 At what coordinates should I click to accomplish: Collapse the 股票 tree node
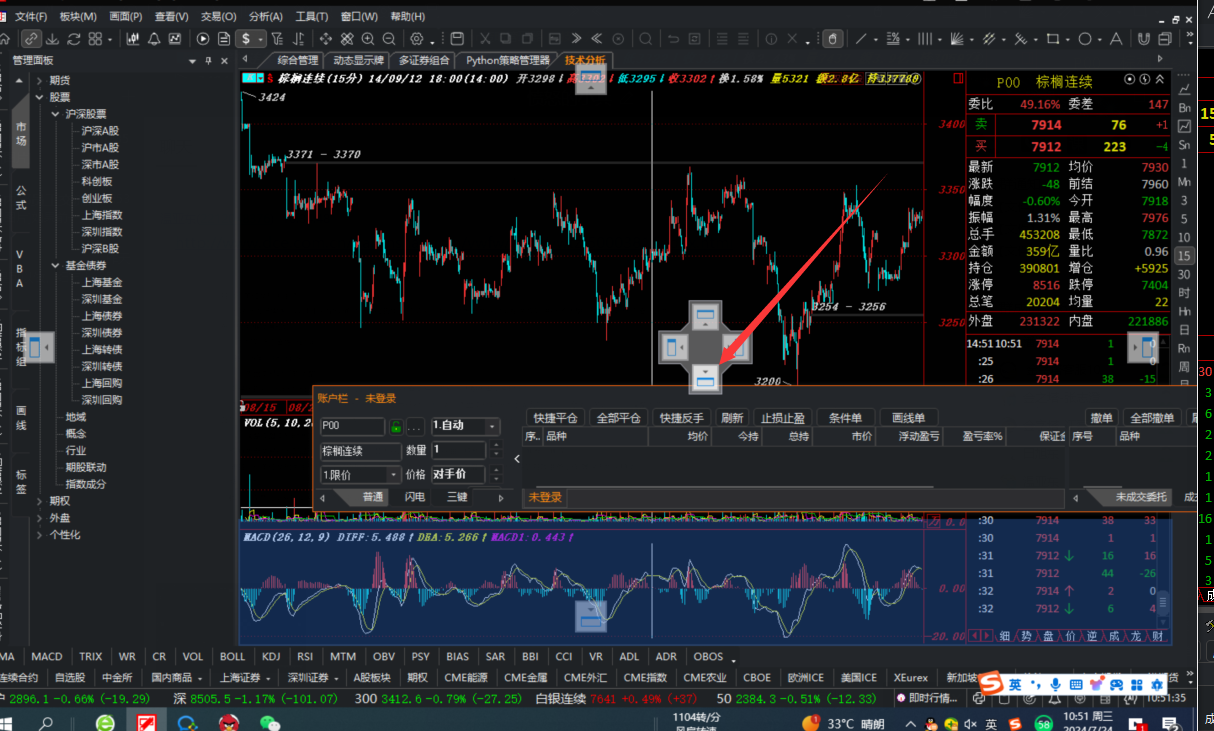(x=39, y=97)
